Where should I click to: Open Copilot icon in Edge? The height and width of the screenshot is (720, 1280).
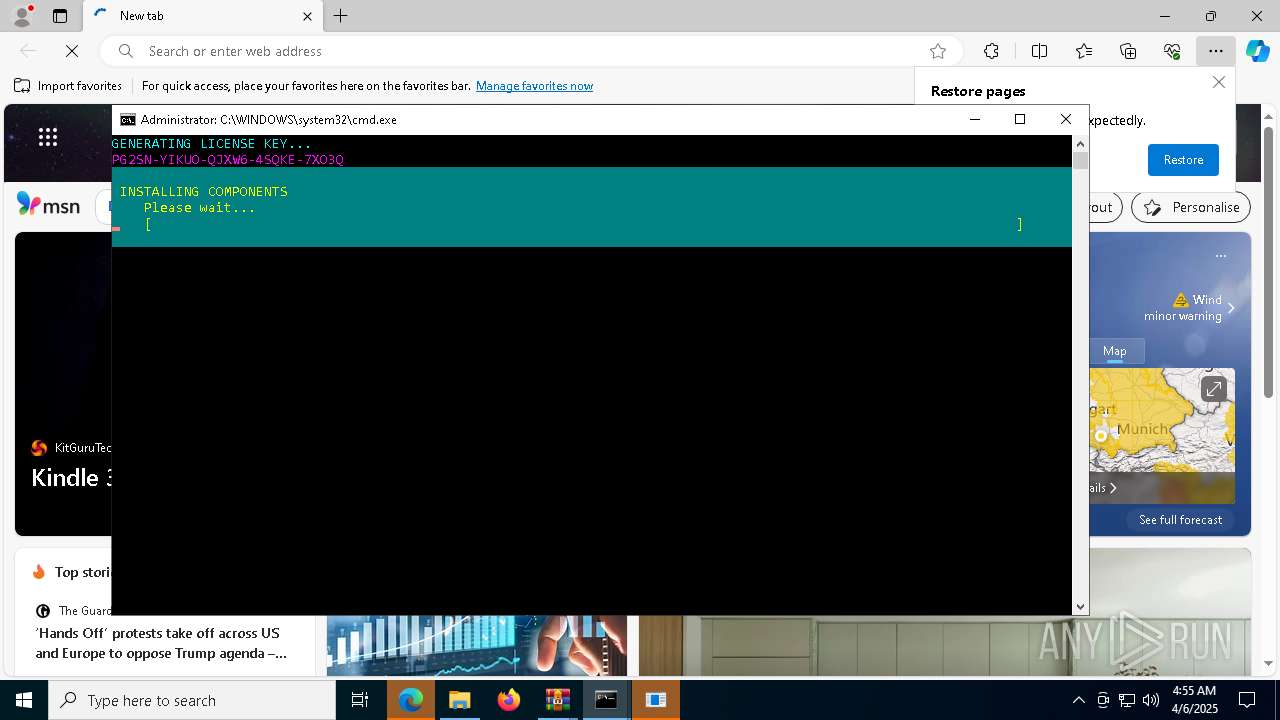1258,51
